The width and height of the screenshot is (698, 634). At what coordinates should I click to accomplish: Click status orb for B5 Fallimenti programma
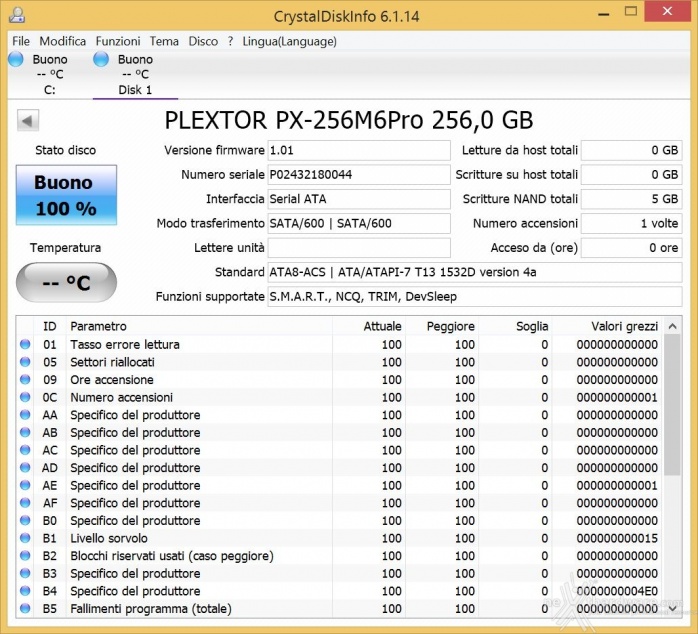25,608
